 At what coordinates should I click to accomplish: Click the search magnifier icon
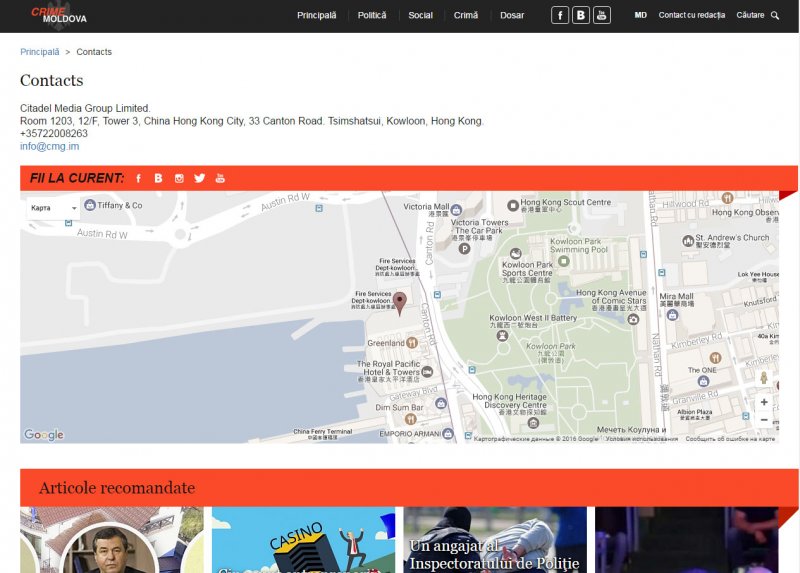(774, 15)
